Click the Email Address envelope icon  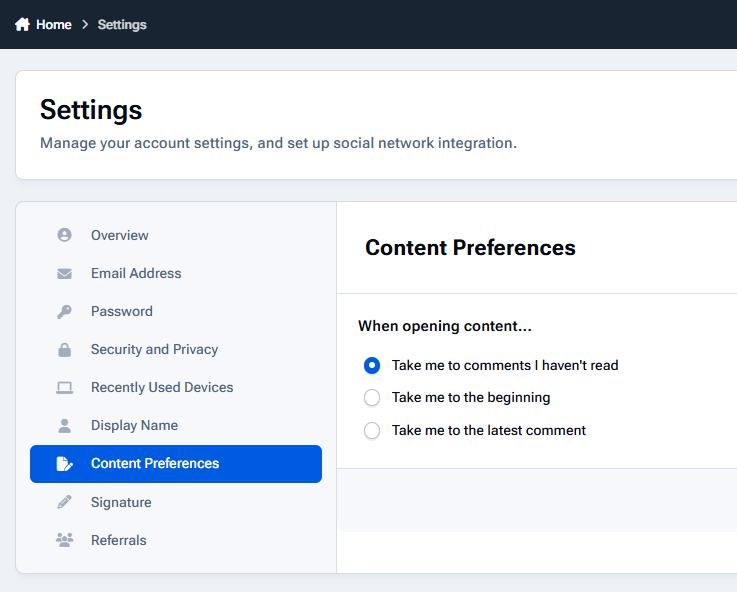point(64,273)
